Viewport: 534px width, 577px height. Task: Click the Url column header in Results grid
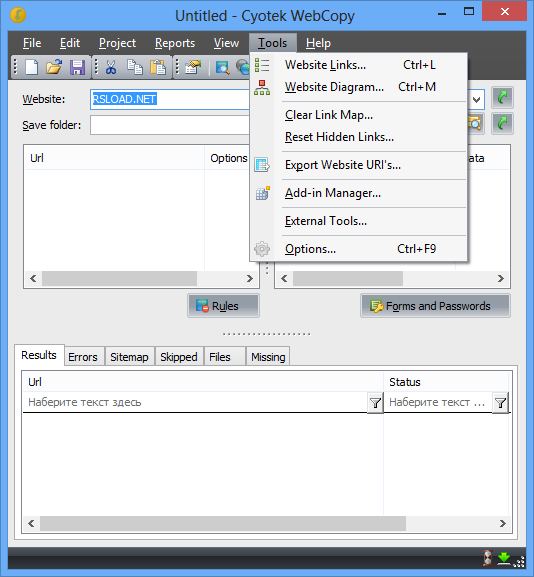coord(203,382)
